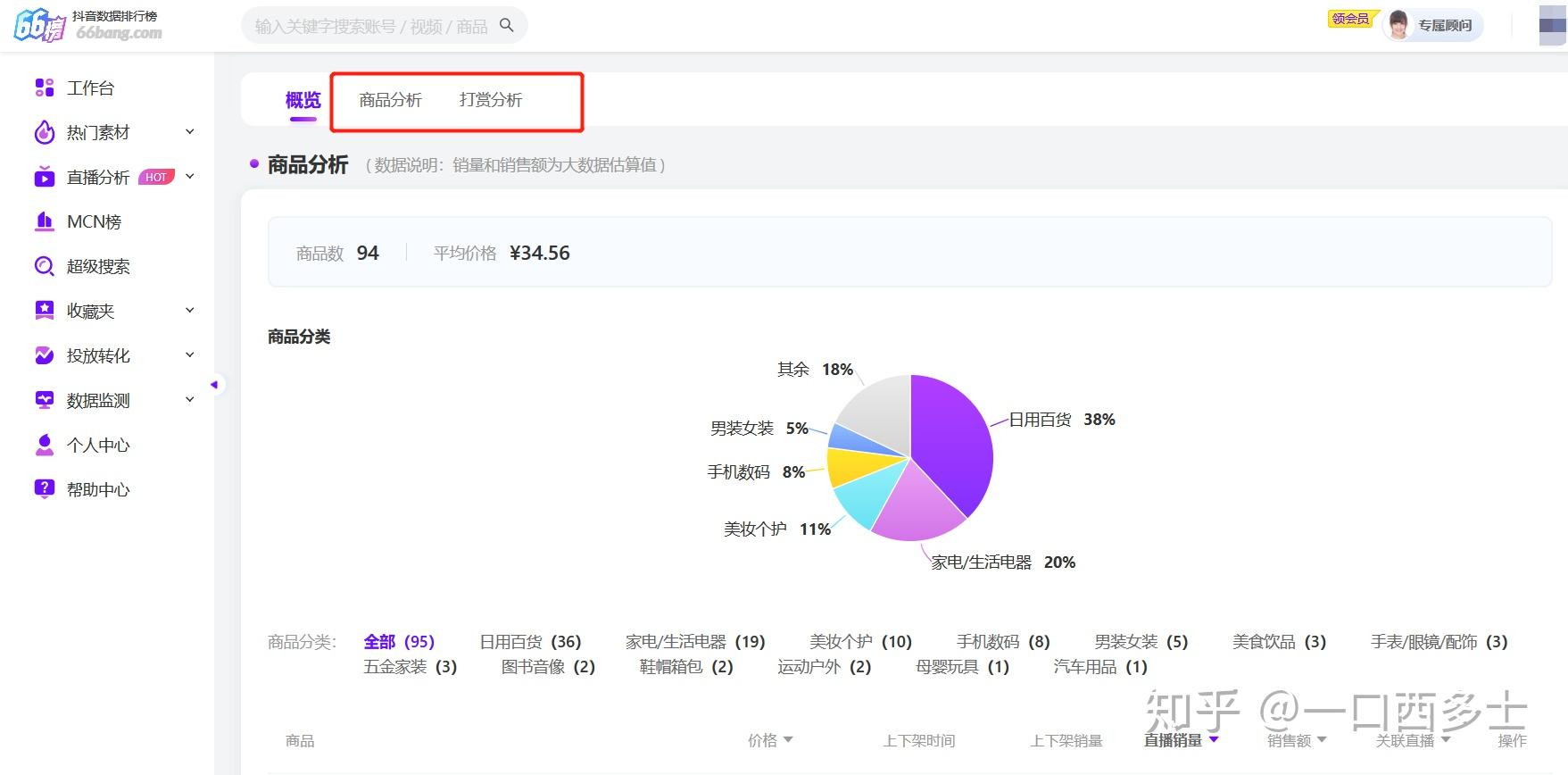
Task: Click the 专属顾问 avatar
Action: pos(1399,25)
